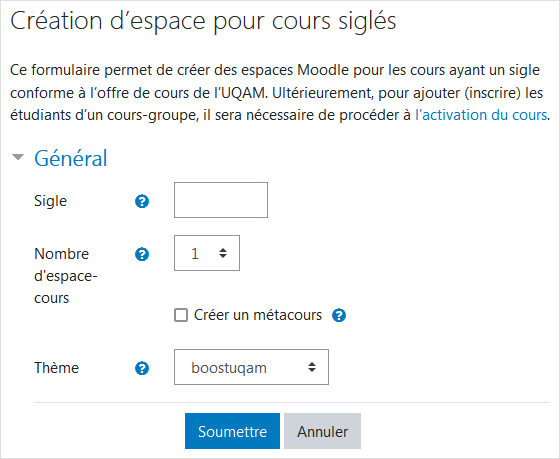Click the Création d'espace pour cours siglés title
560x459 pixels.
click(x=203, y=21)
